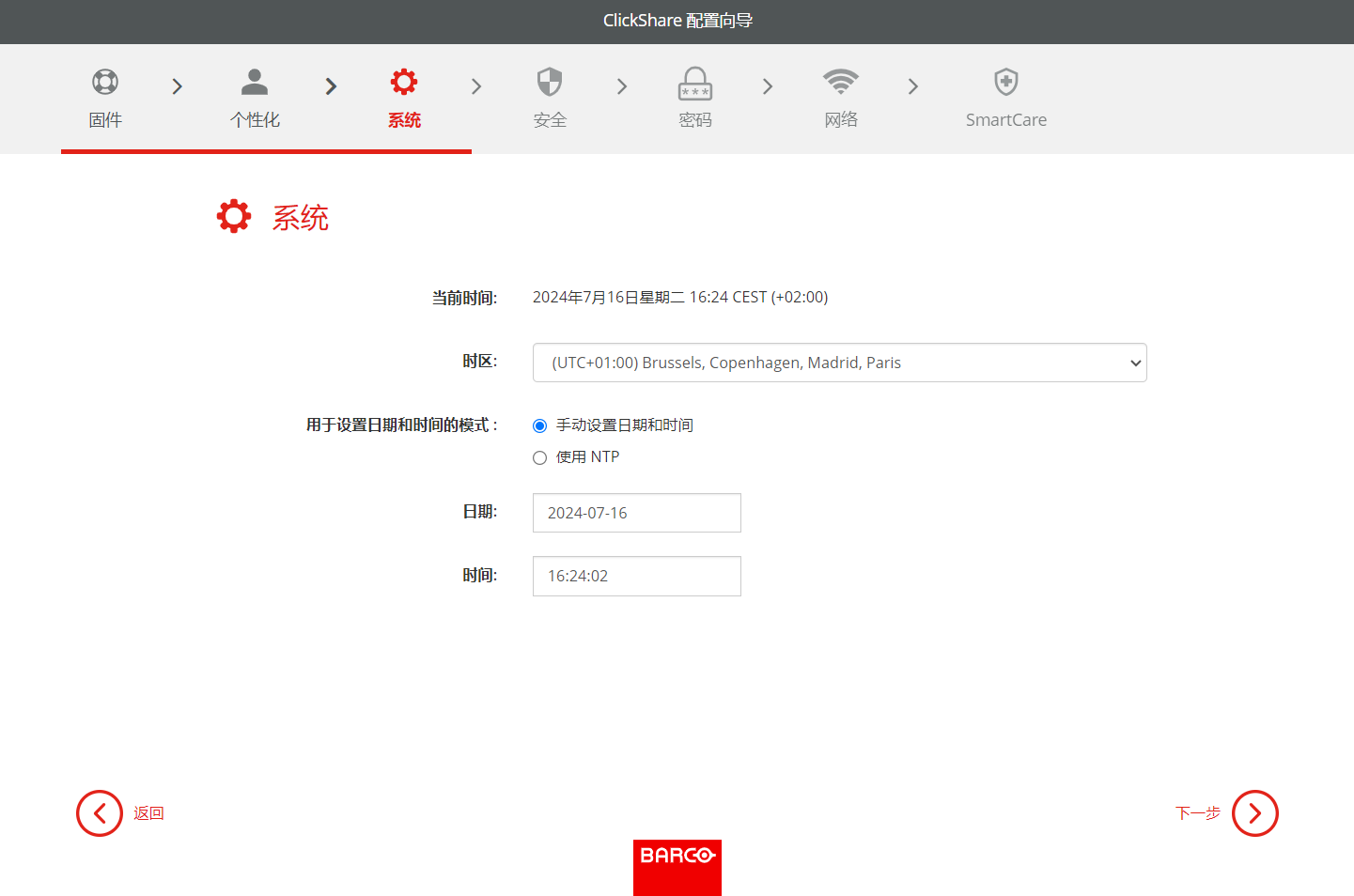This screenshot has height=896, width=1354.
Task: Open the 网络 Wi-Fi icon step
Action: click(841, 82)
